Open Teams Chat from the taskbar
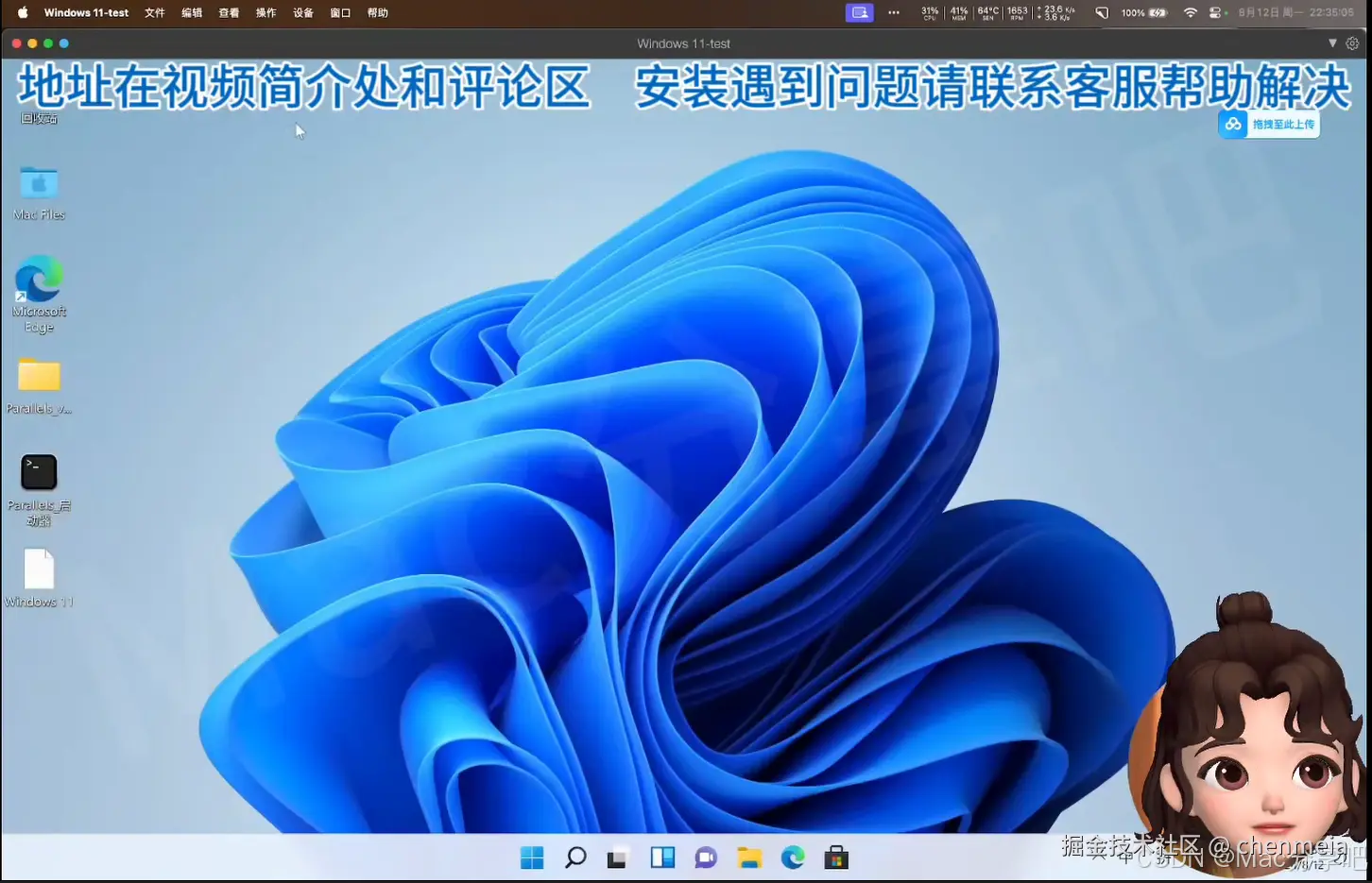 pos(705,857)
